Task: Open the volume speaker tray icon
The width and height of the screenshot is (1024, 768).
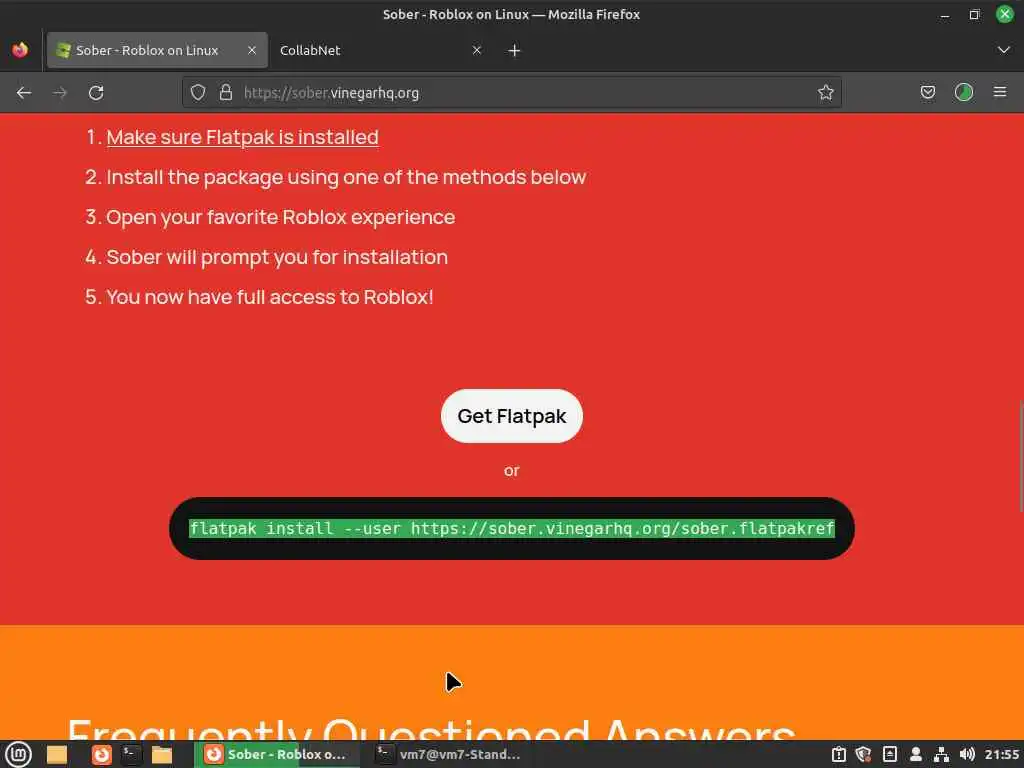Action: (x=967, y=754)
